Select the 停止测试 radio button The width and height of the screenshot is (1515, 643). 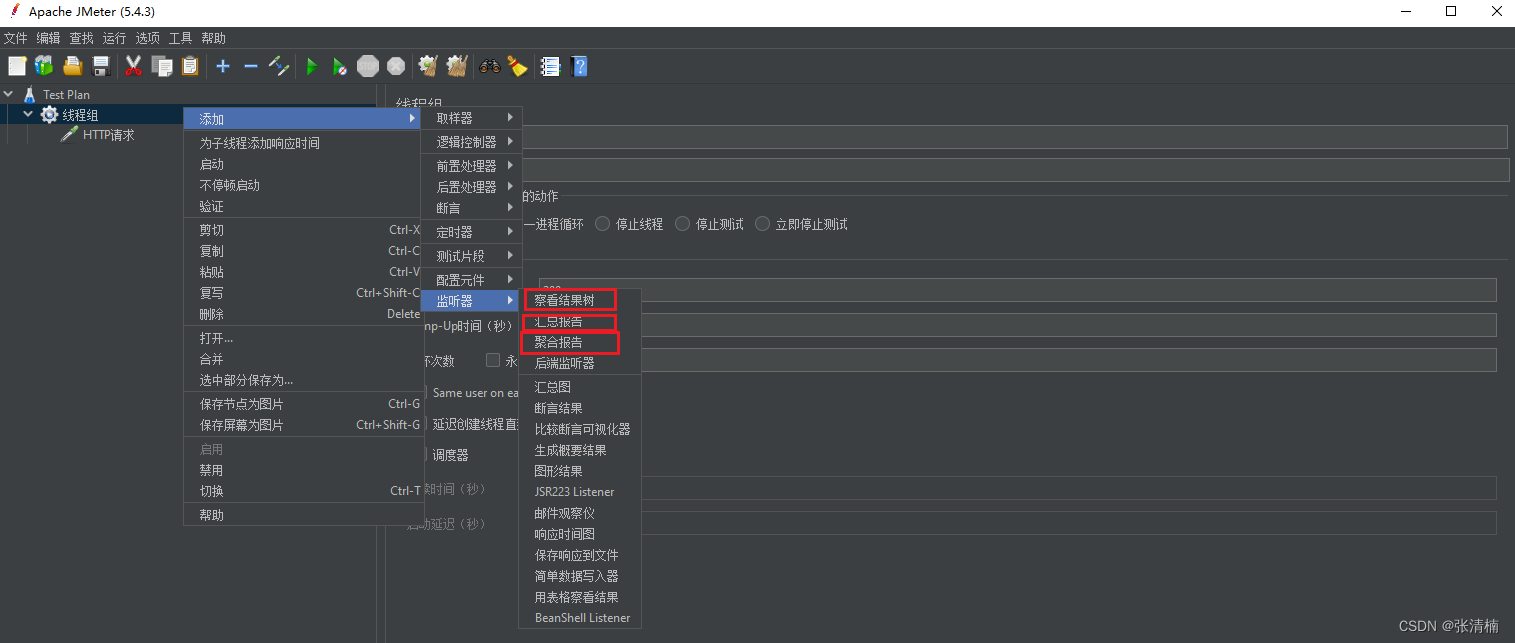[683, 224]
